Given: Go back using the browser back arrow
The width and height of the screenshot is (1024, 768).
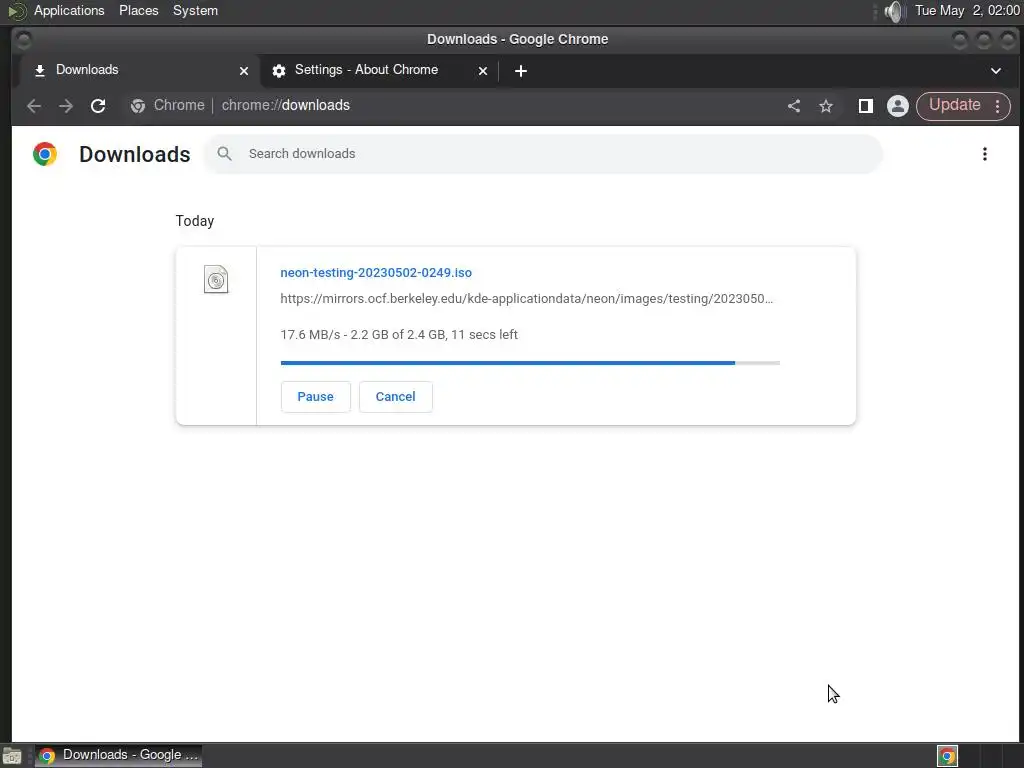Looking at the screenshot, I should (34, 106).
